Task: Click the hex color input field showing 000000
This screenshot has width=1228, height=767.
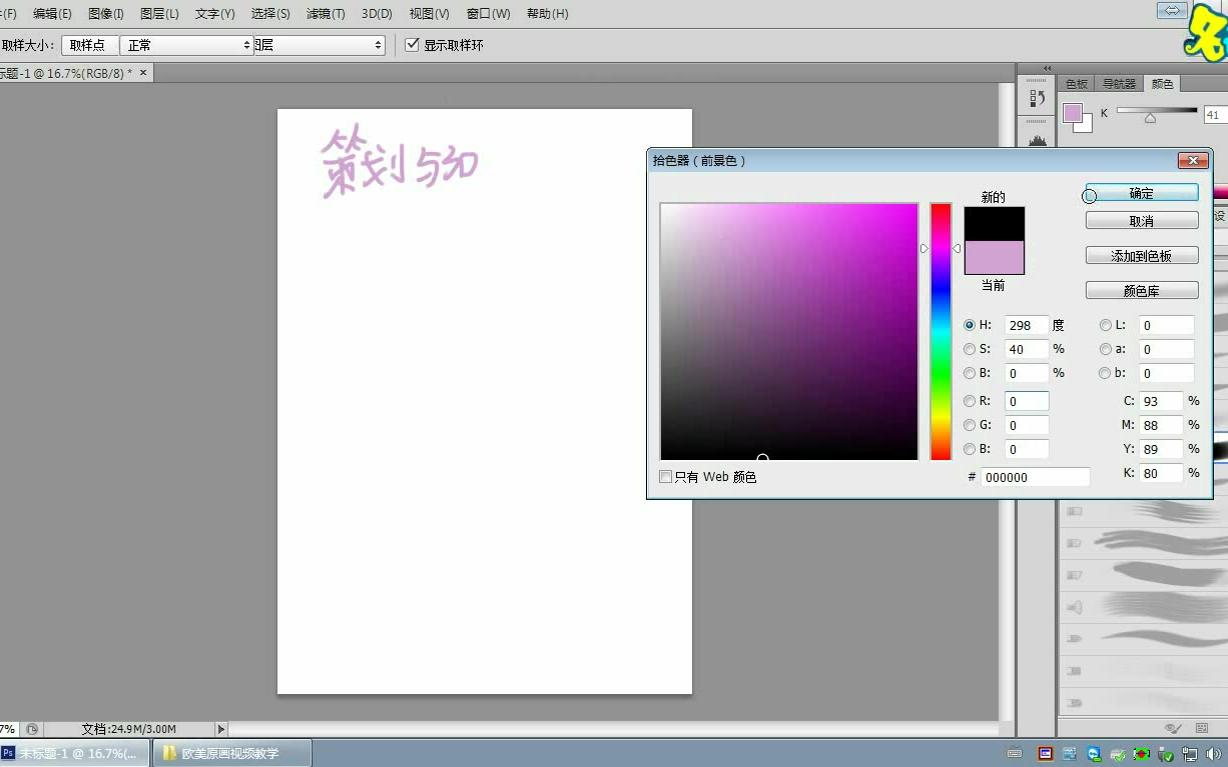Action: pyautogui.click(x=1035, y=476)
